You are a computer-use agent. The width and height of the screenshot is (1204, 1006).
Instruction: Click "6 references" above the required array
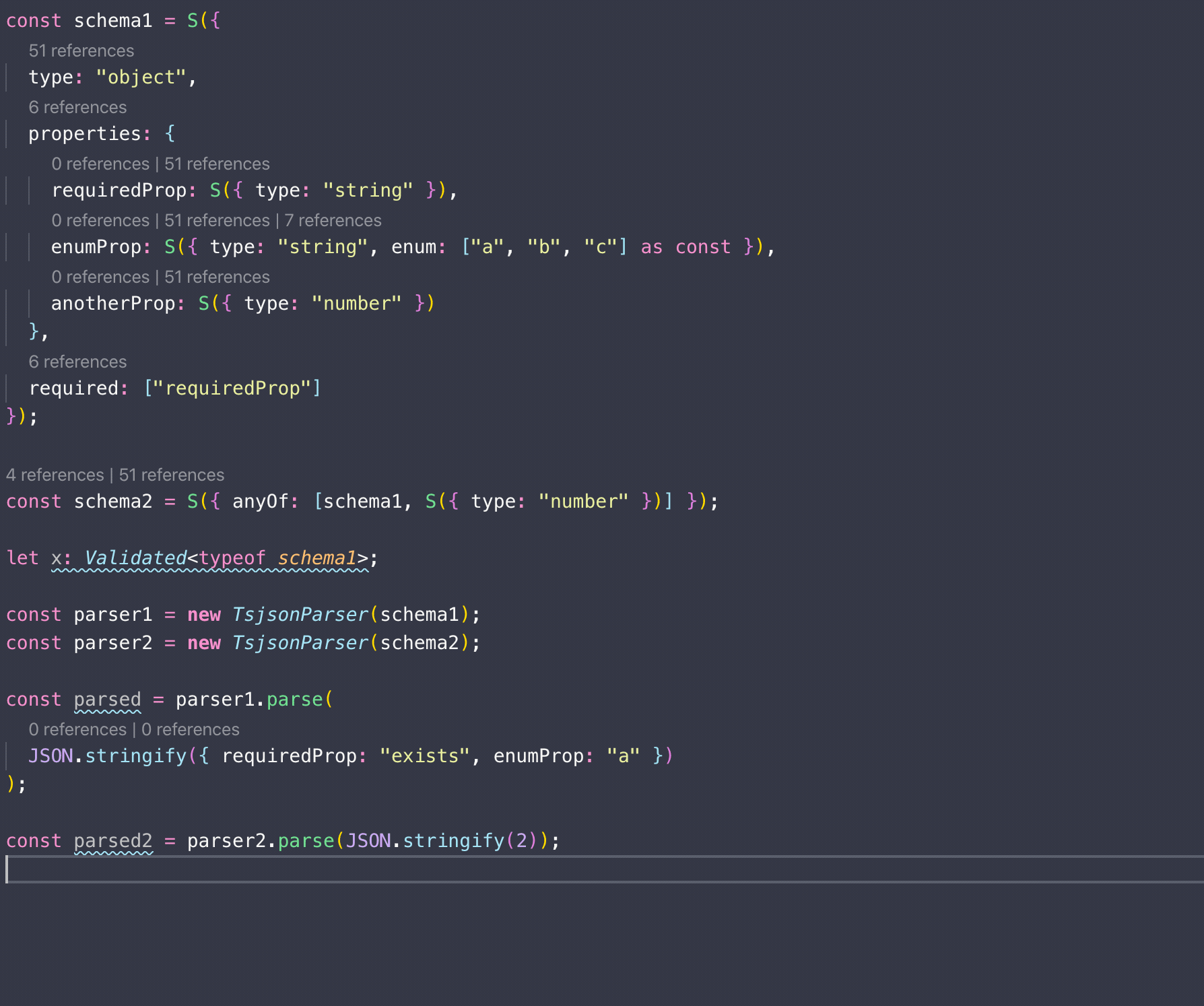[x=77, y=362]
